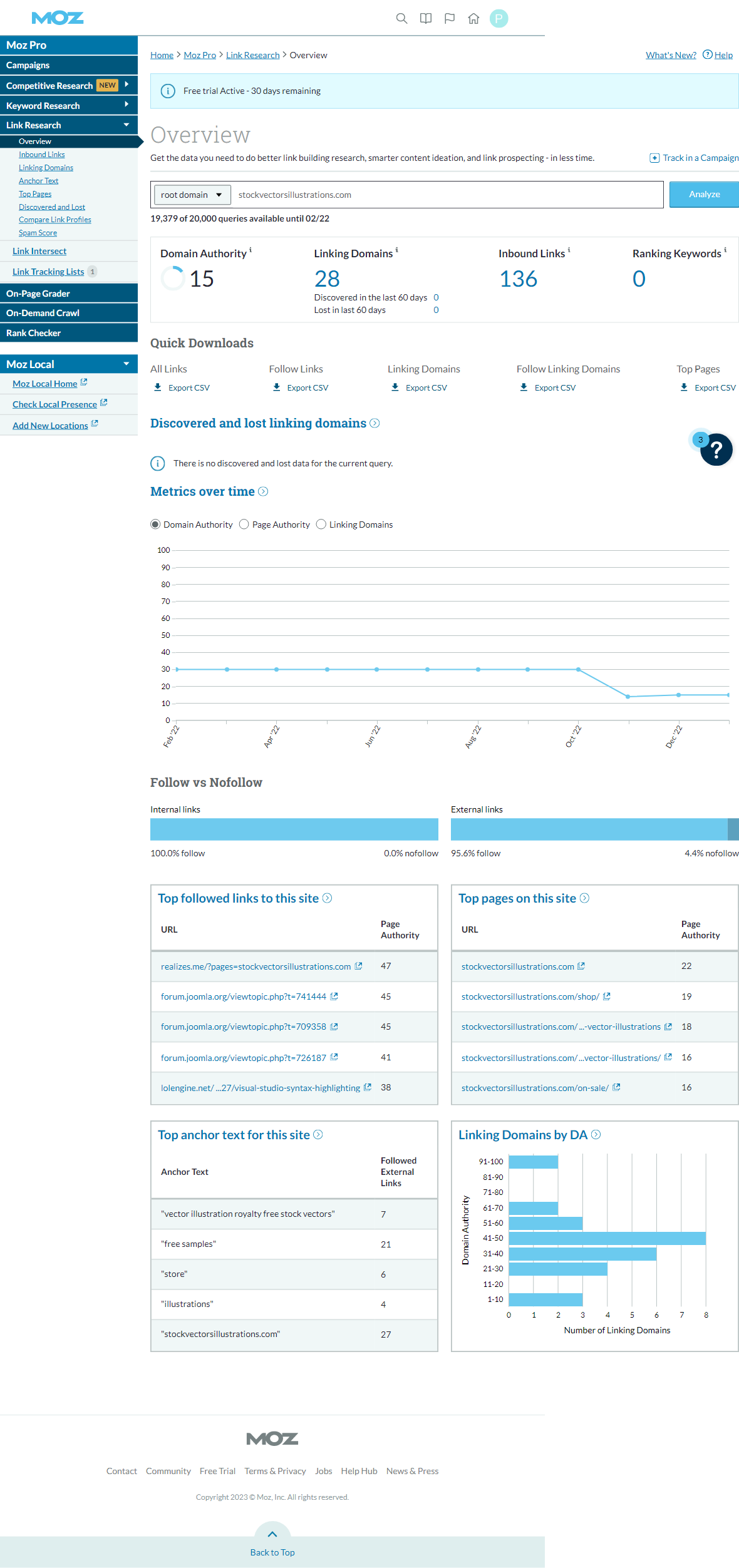Screen dimensions: 739x1568
Task: Click download icon under Follow Links
Action: click(x=277, y=387)
